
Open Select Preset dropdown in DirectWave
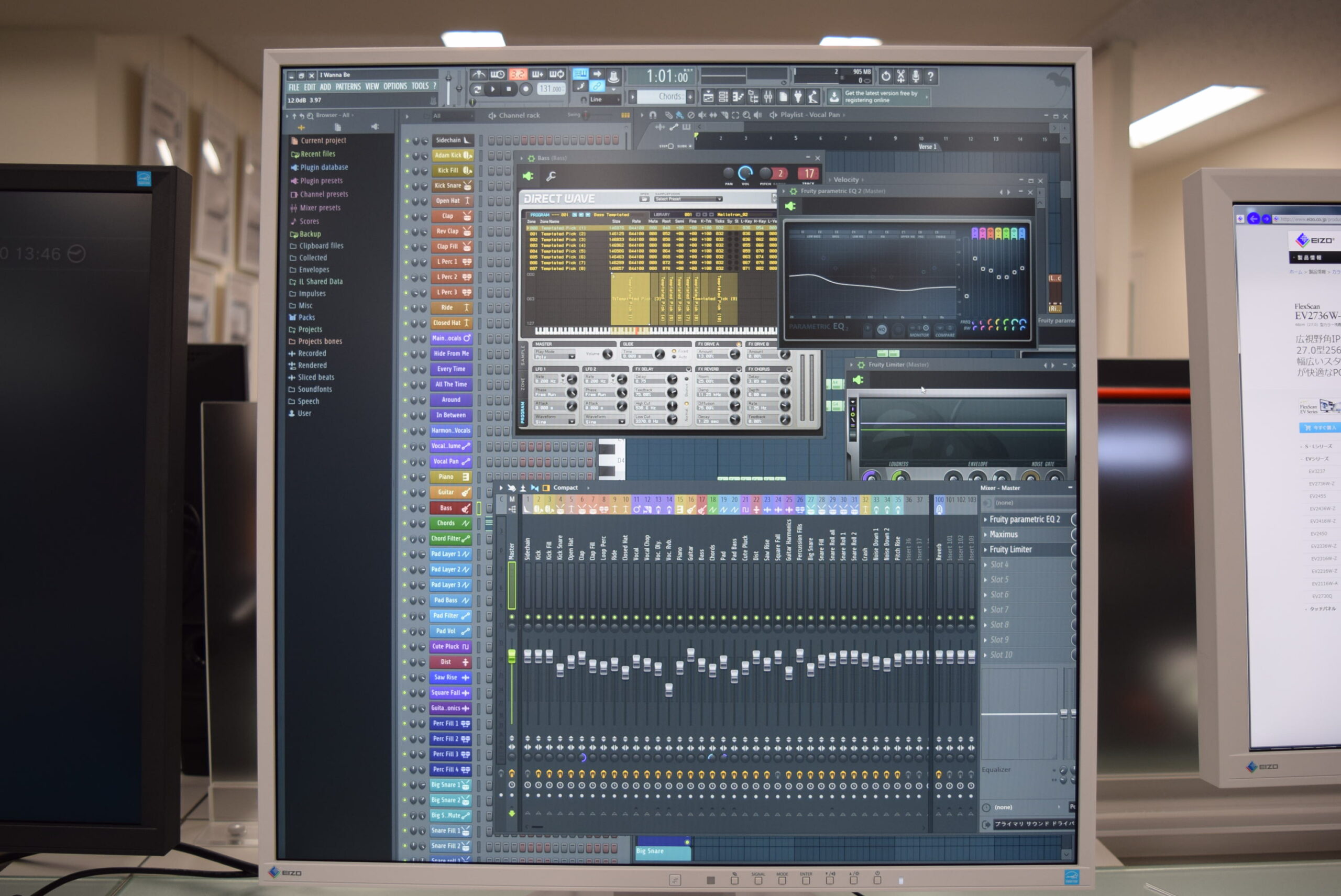coord(688,199)
